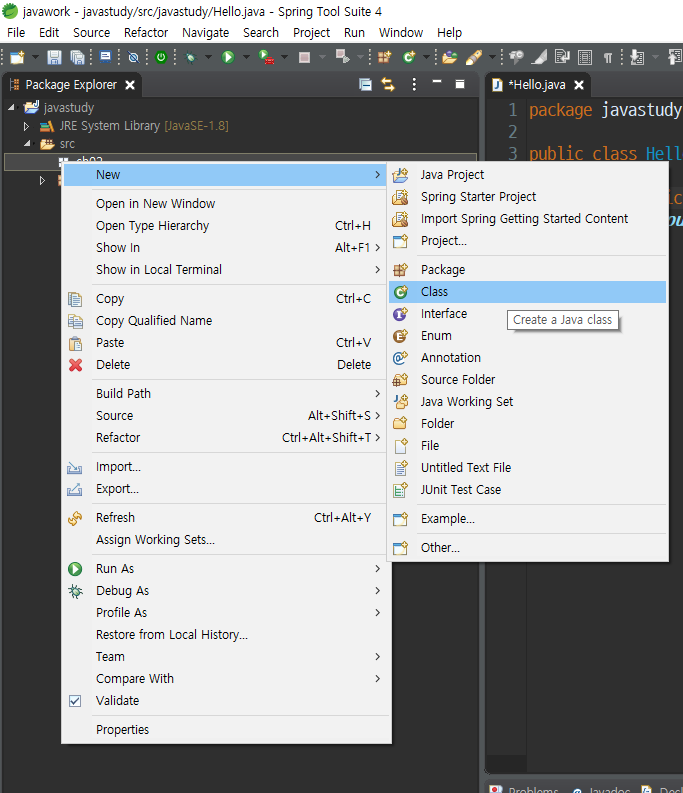Open the Window menu

point(401,33)
